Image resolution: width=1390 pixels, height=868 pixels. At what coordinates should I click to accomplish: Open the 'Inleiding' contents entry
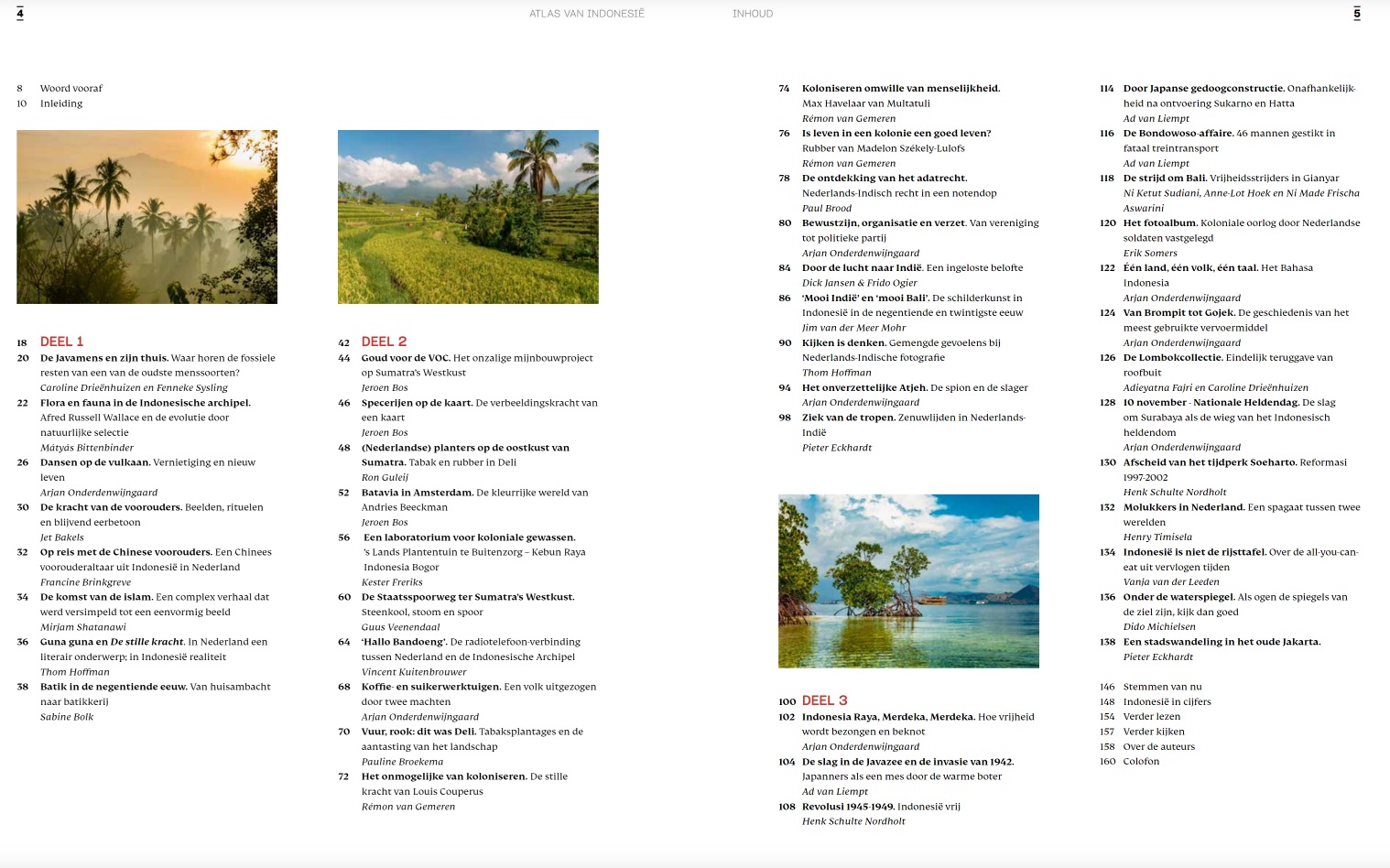pos(61,103)
